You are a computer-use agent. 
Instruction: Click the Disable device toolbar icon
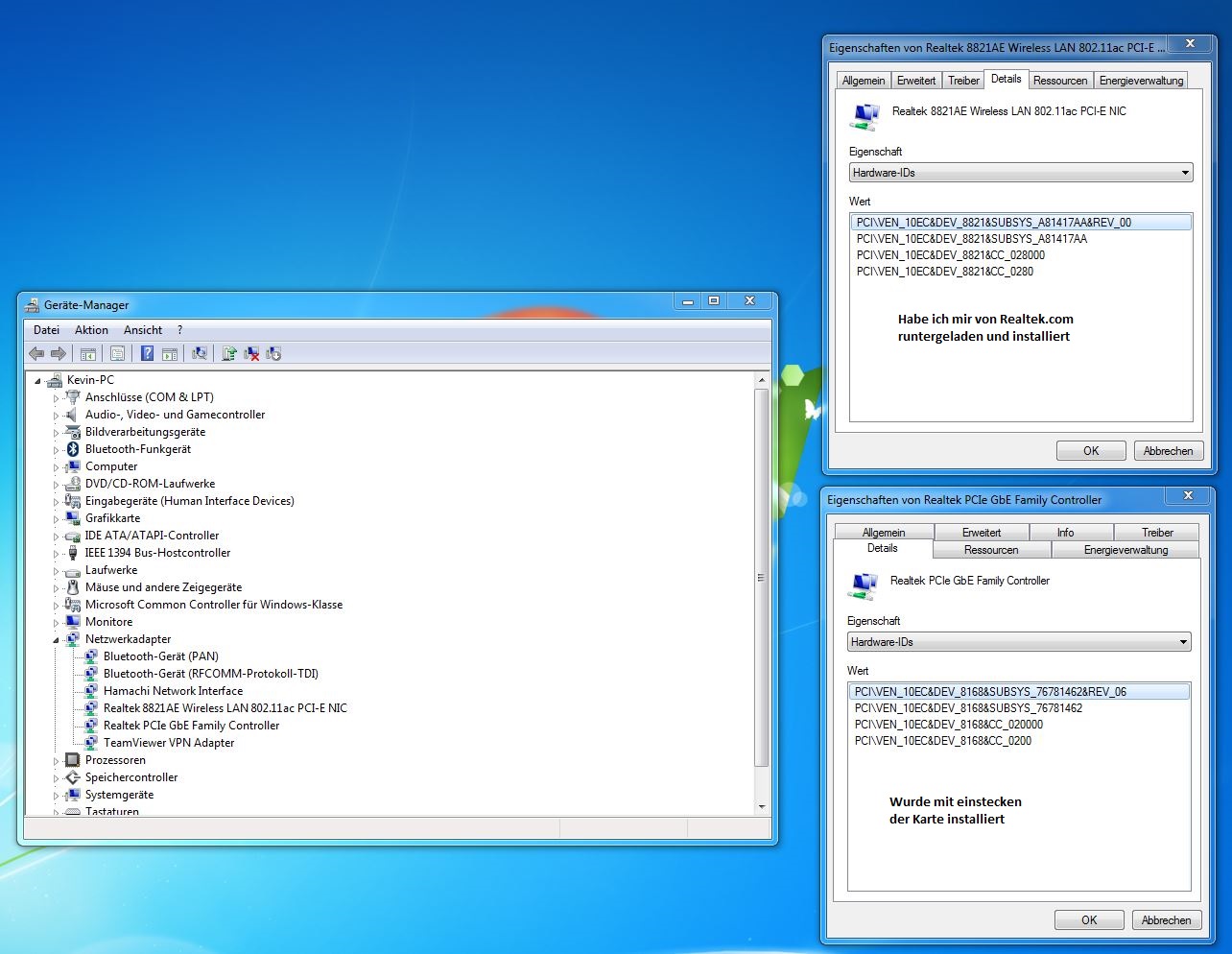(x=273, y=353)
